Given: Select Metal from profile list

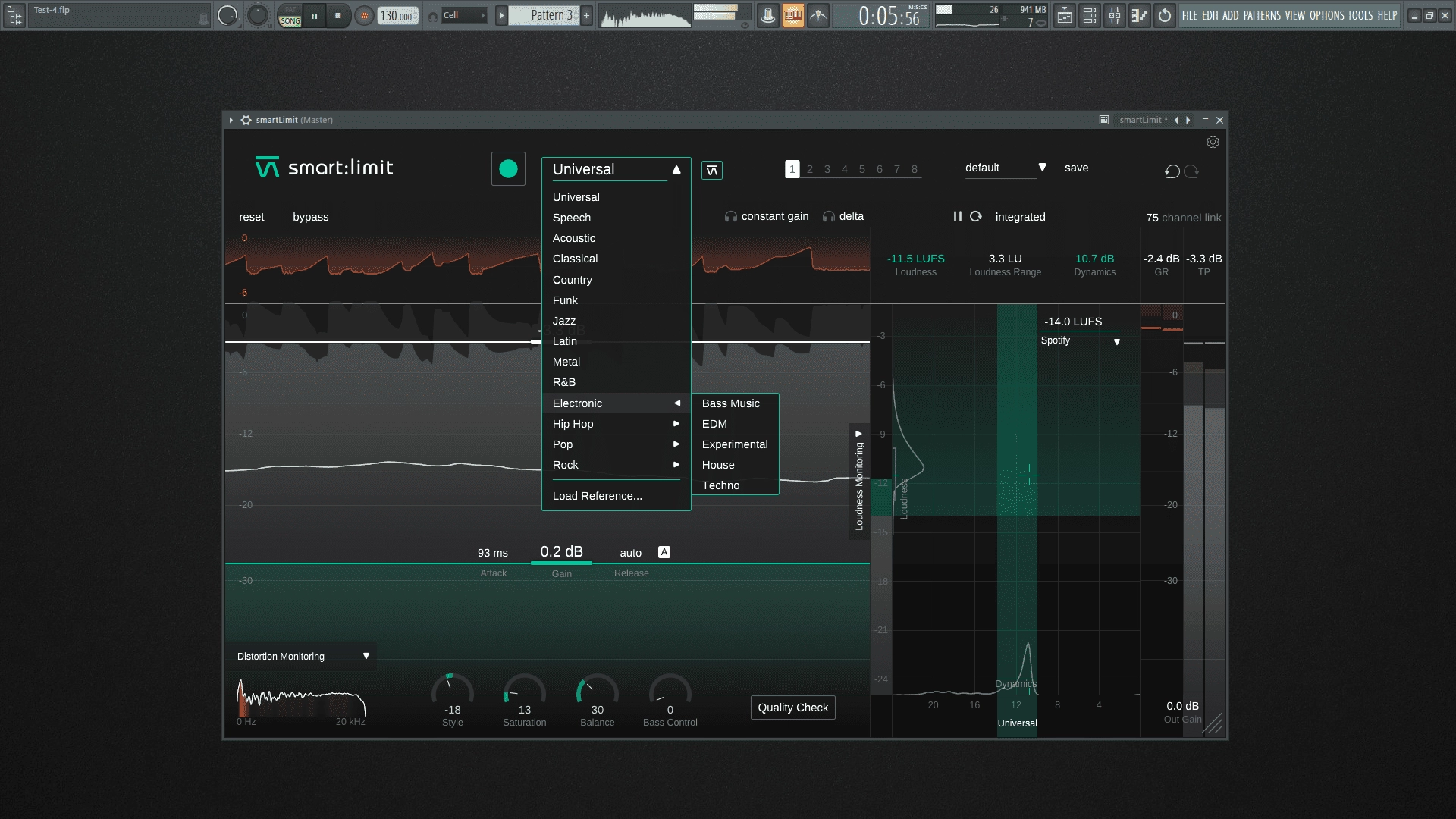Looking at the screenshot, I should click(616, 362).
